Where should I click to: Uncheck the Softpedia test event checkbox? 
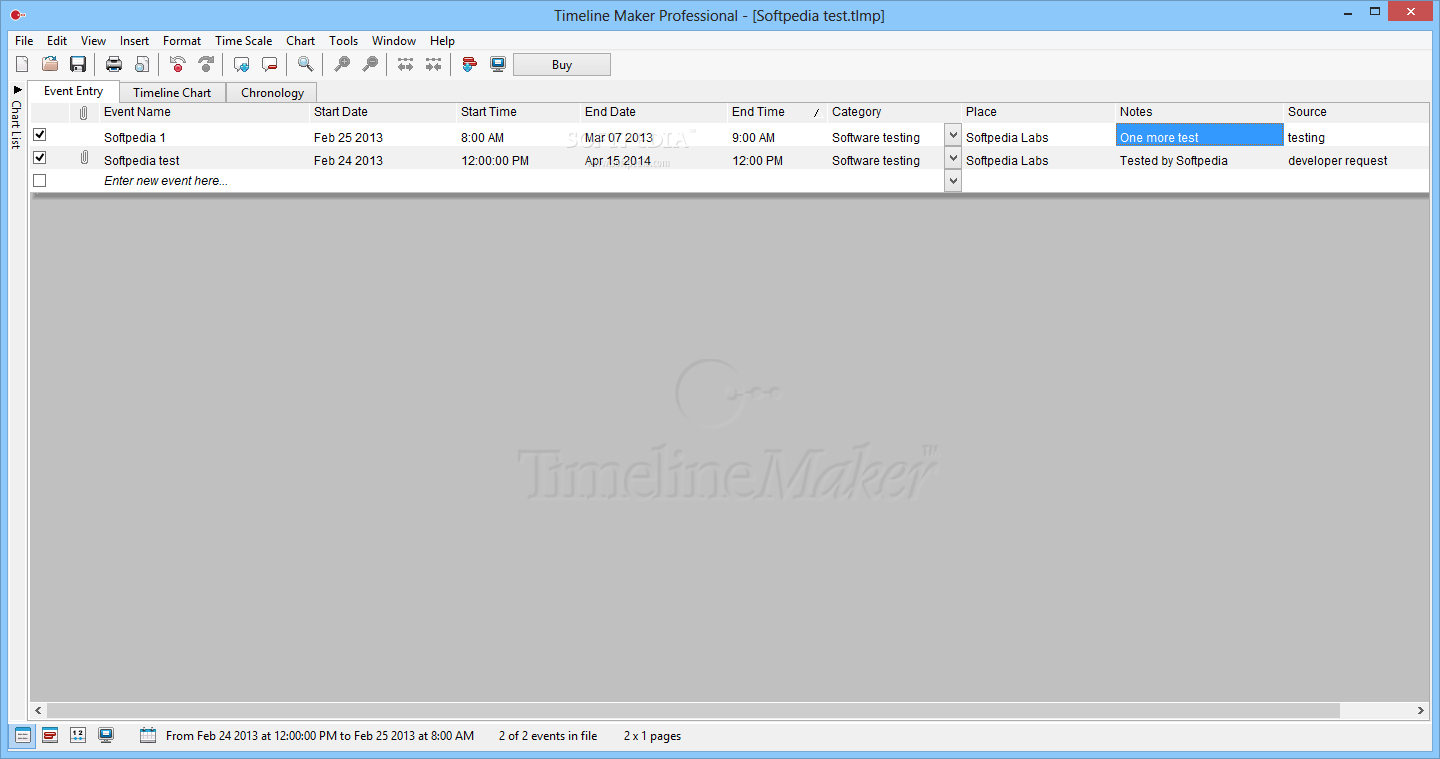[x=40, y=158]
